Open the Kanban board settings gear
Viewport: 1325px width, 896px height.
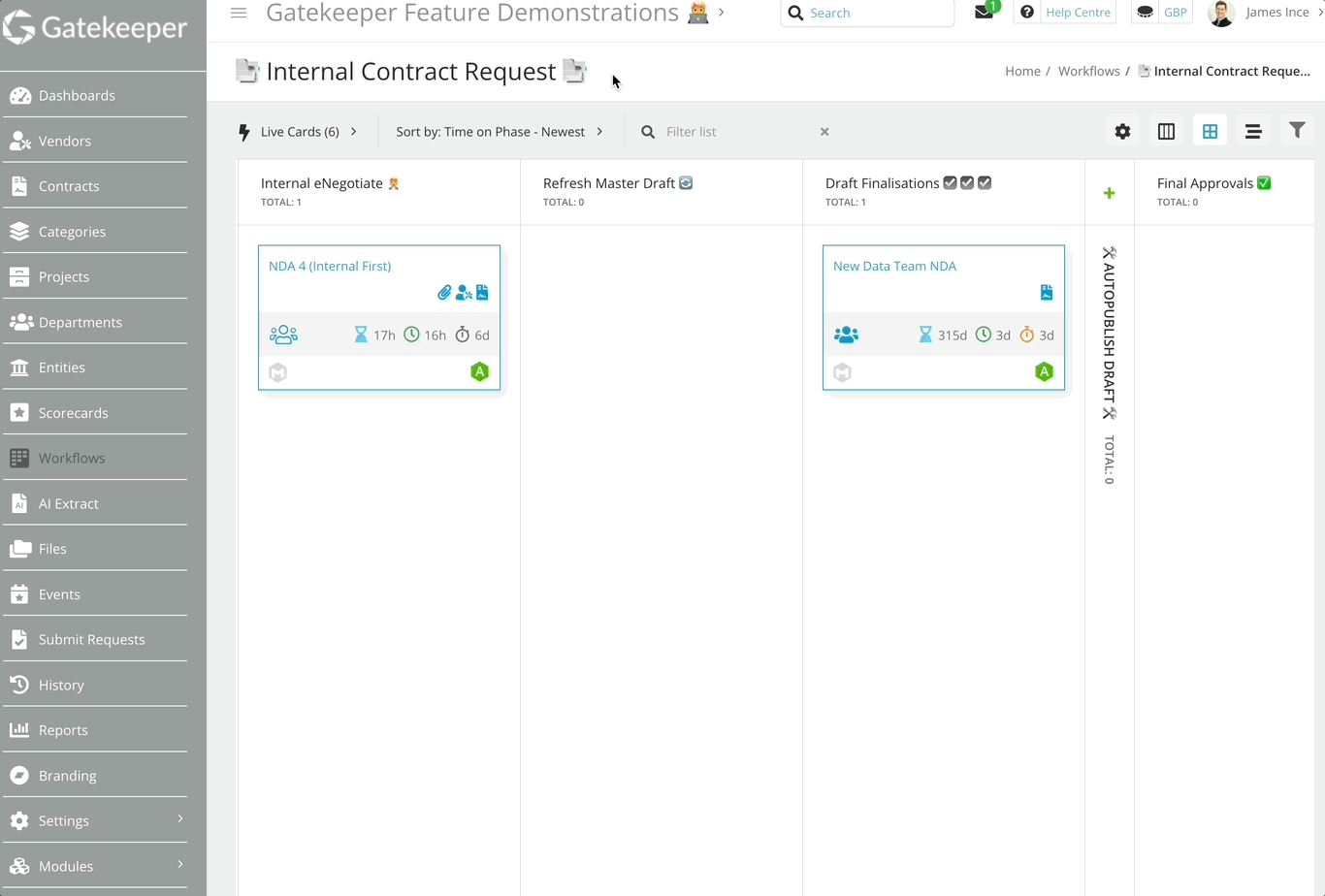pyautogui.click(x=1122, y=131)
